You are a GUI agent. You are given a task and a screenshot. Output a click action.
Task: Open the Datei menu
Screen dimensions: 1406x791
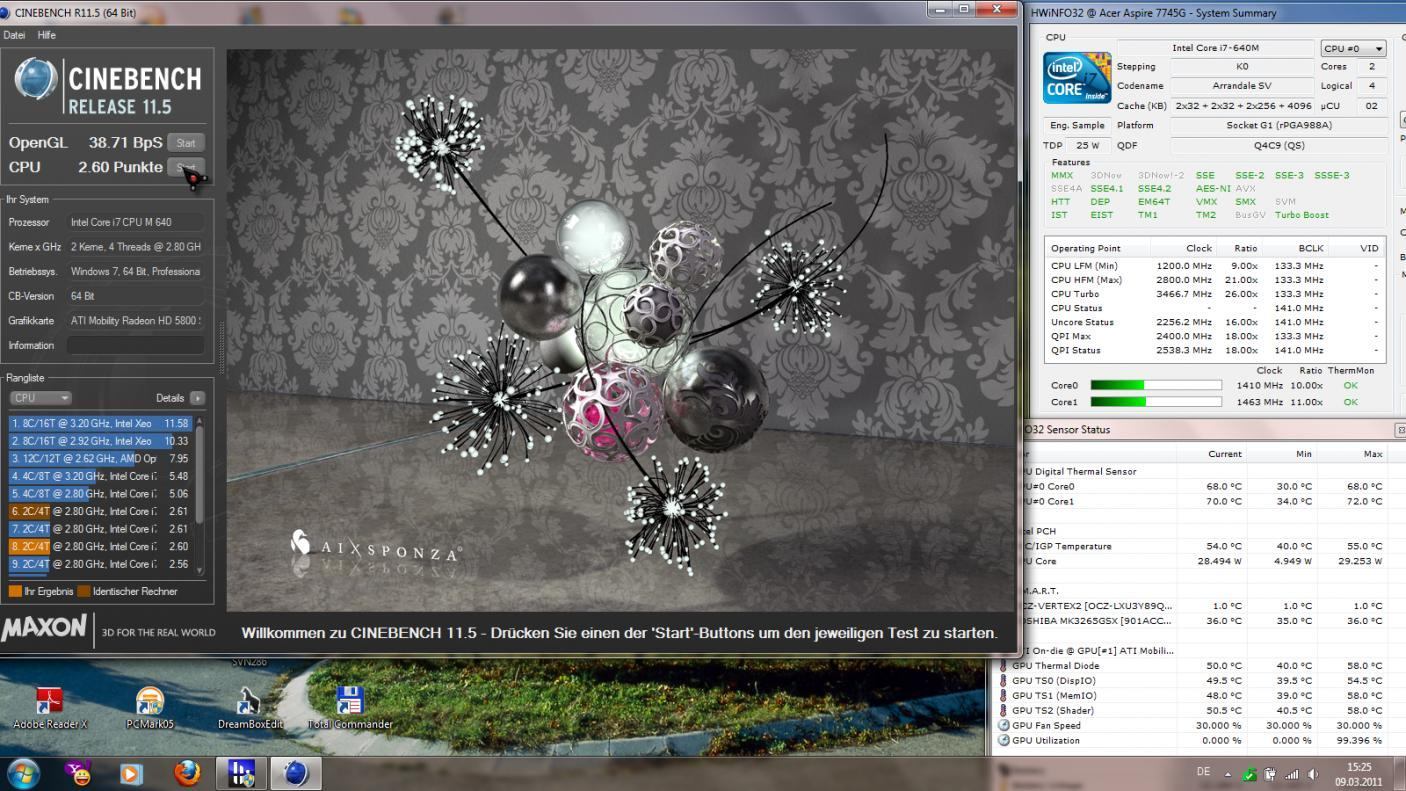tap(15, 35)
